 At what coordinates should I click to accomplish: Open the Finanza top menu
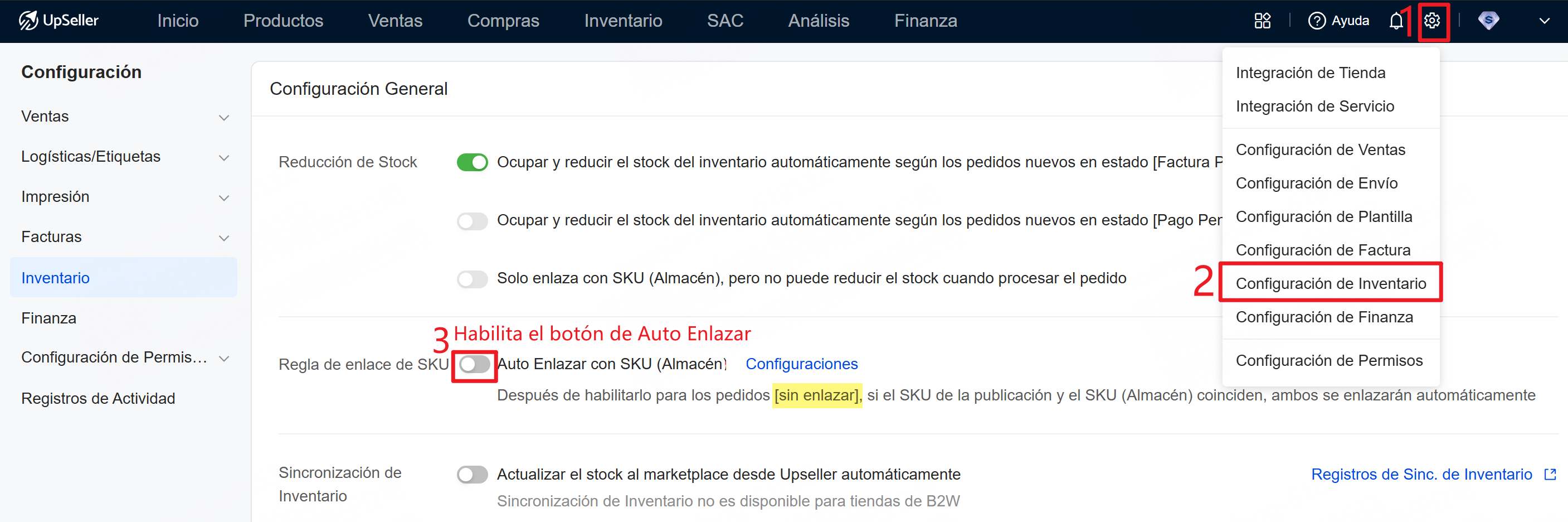(x=925, y=21)
